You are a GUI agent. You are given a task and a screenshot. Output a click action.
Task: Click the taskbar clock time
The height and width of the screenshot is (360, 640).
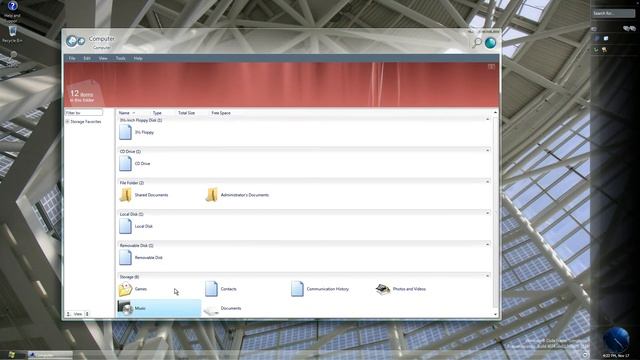point(616,356)
